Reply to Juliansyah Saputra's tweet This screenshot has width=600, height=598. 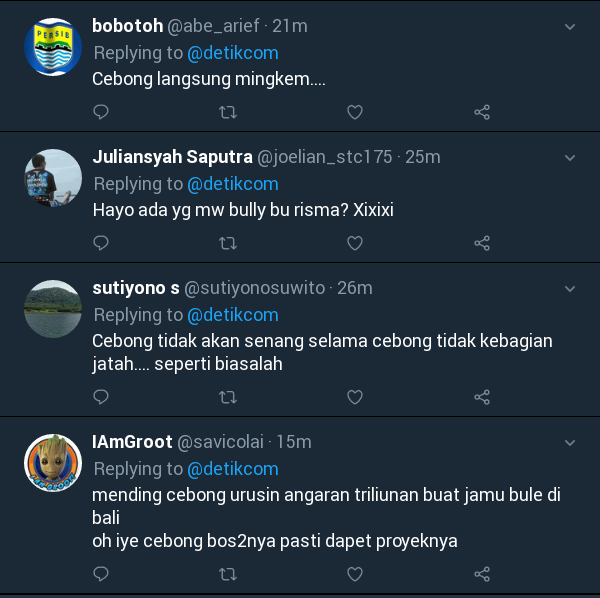pos(101,243)
